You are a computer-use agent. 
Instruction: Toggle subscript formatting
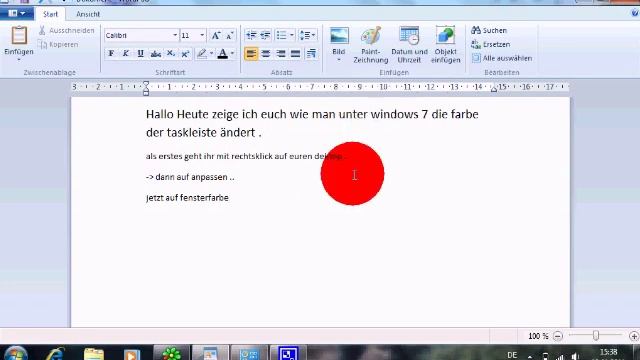171,53
